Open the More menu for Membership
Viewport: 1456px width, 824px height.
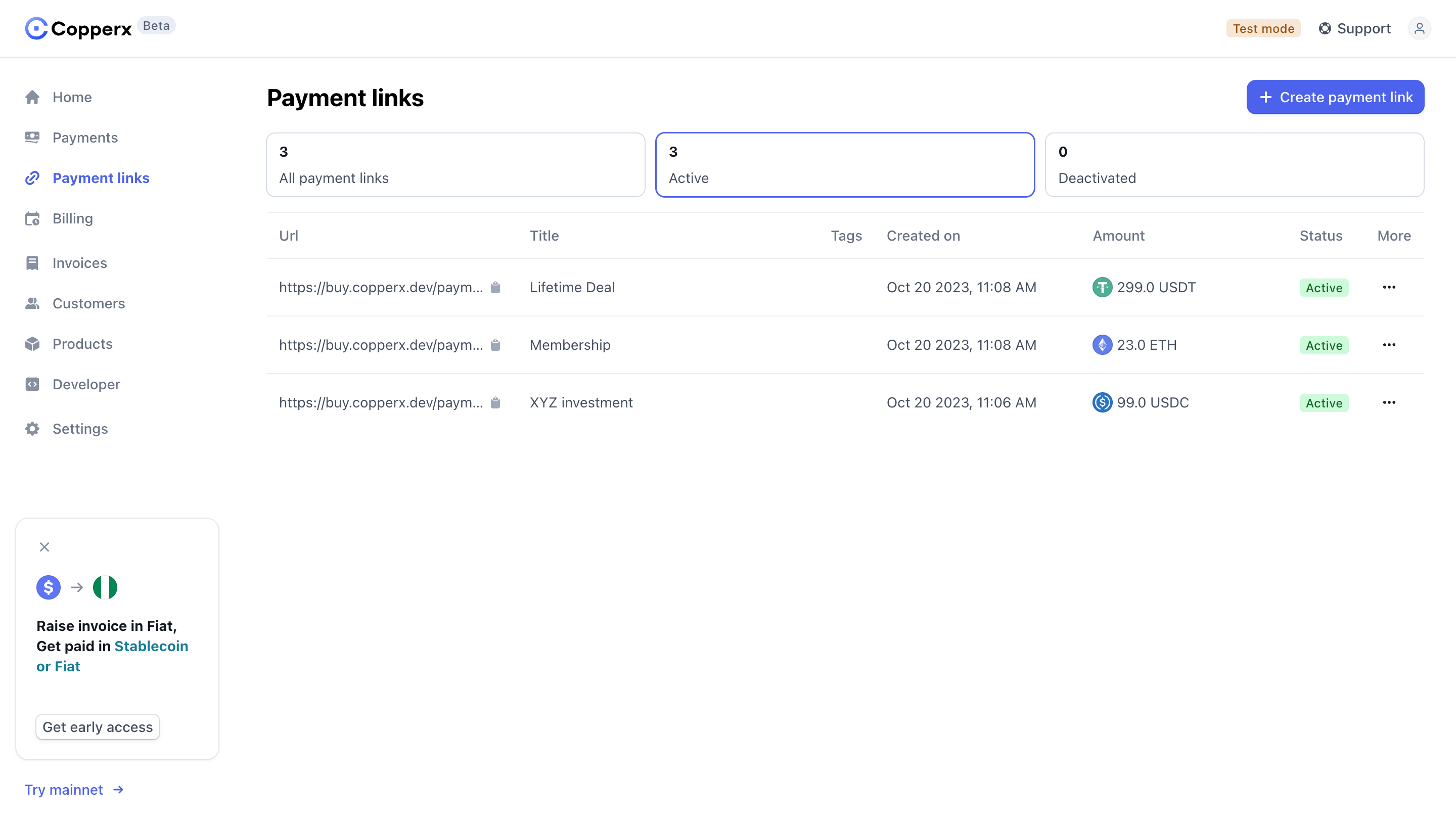1389,345
